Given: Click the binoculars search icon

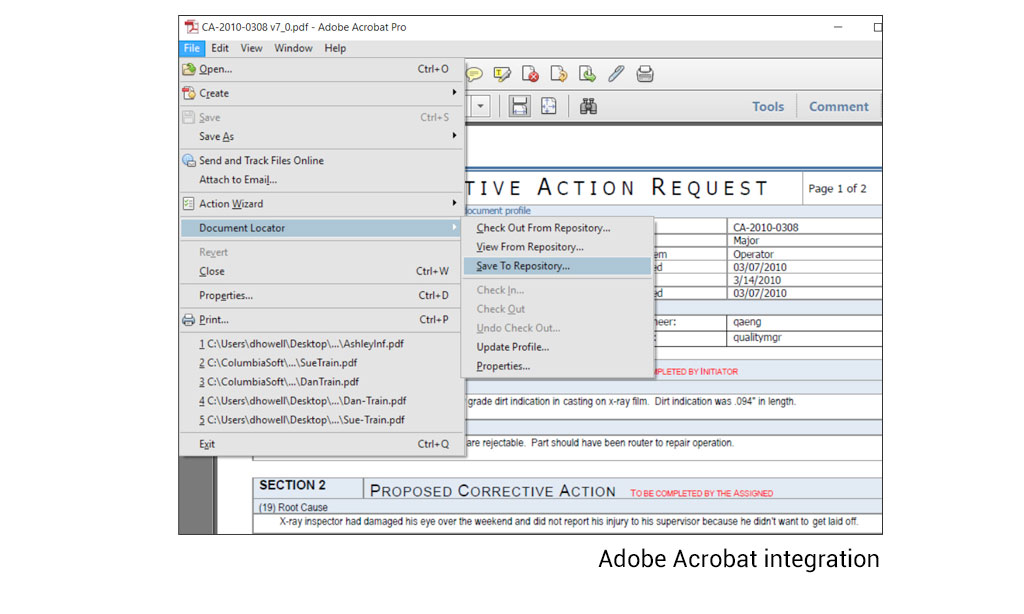Looking at the screenshot, I should coord(588,106).
